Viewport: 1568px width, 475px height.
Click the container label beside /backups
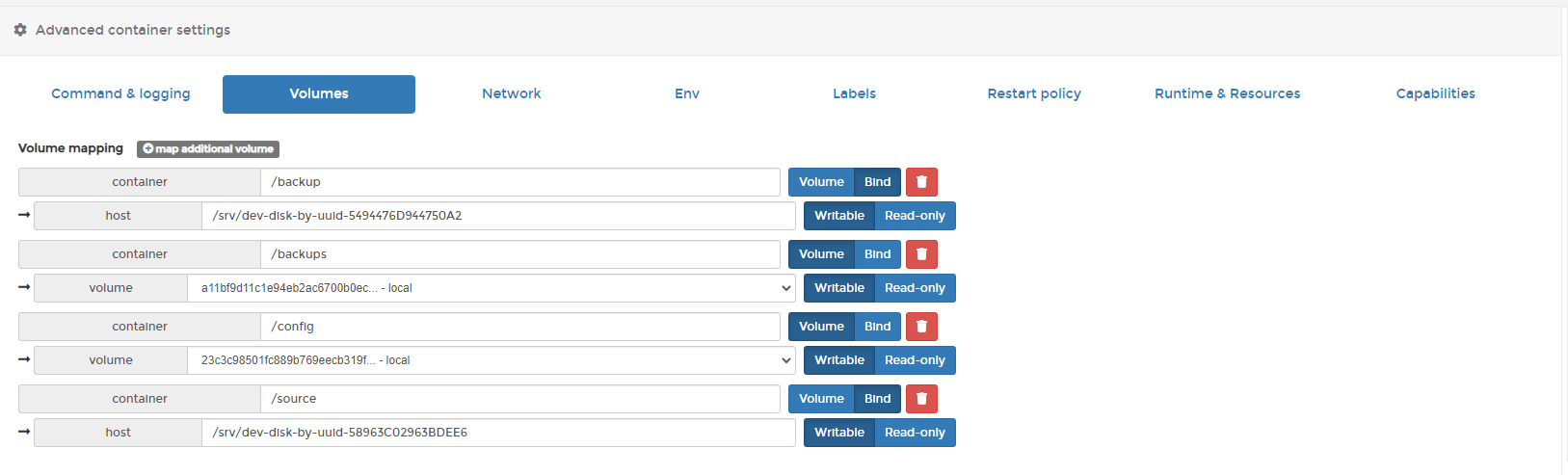click(140, 254)
